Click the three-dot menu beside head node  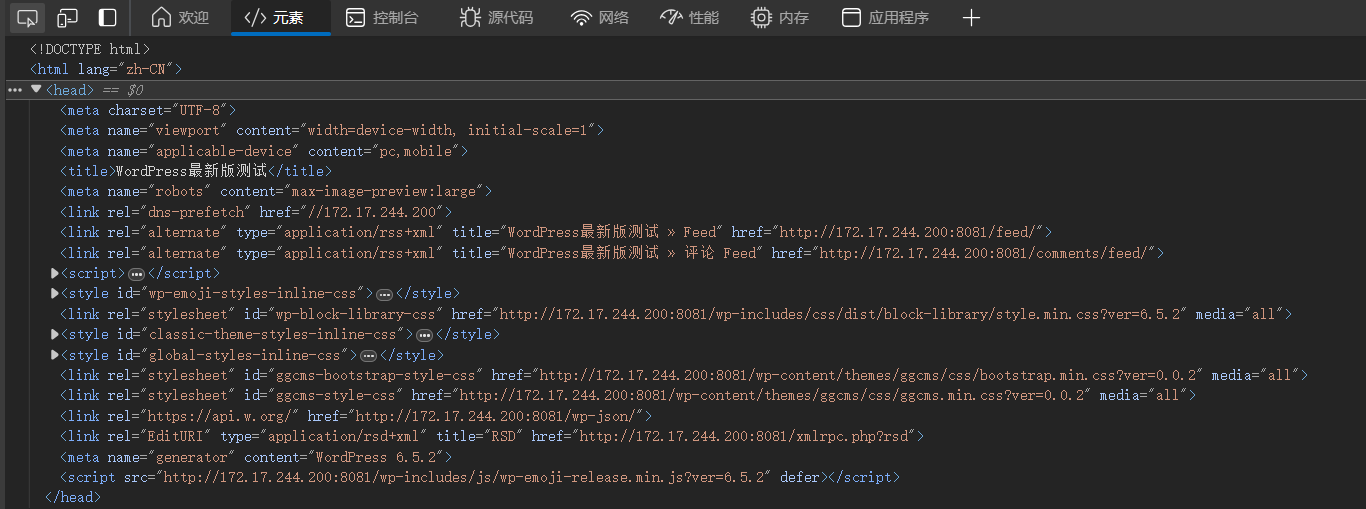point(14,90)
